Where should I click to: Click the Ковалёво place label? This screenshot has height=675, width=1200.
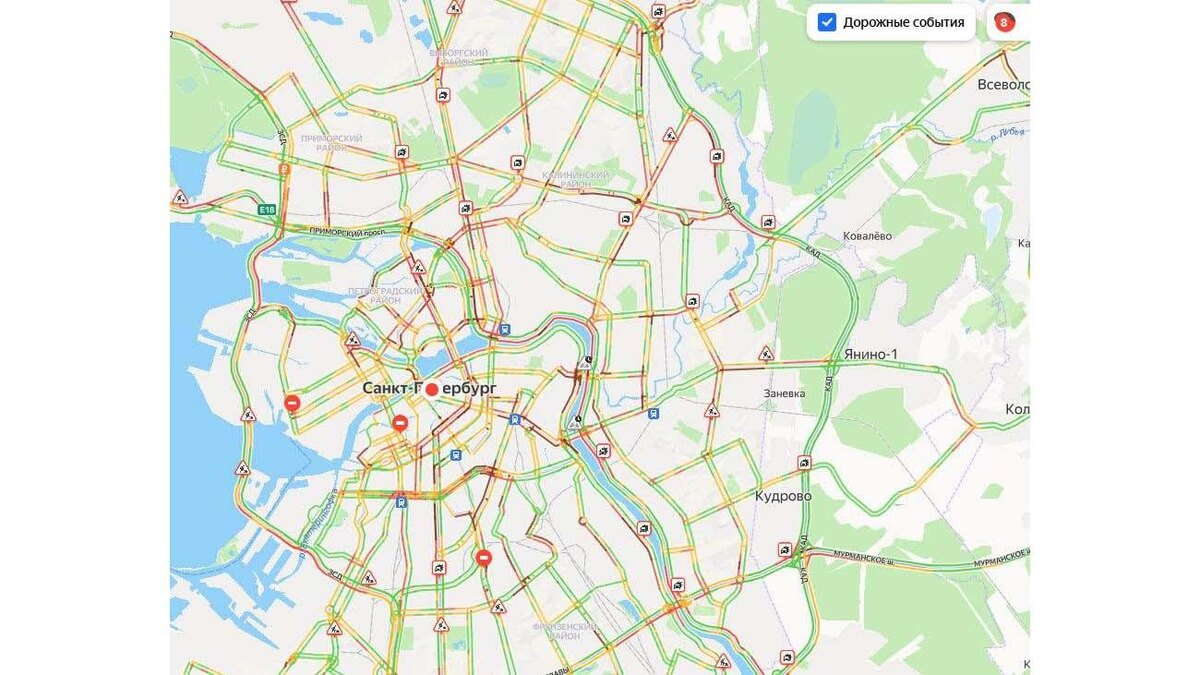(868, 236)
